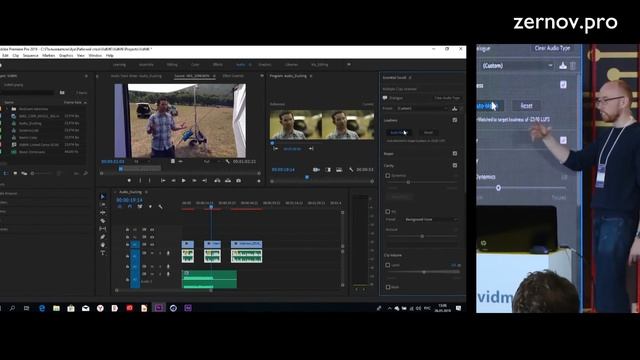Toggle the Clarity section checkbox
Viewport: 640px width, 360px height.
tap(455, 165)
